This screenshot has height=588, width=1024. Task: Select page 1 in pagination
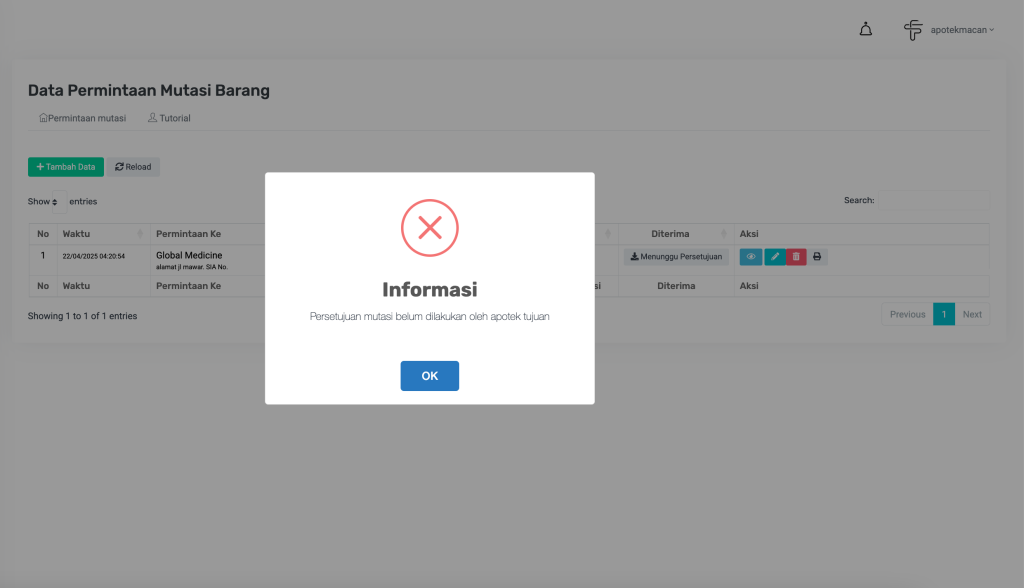[943, 314]
